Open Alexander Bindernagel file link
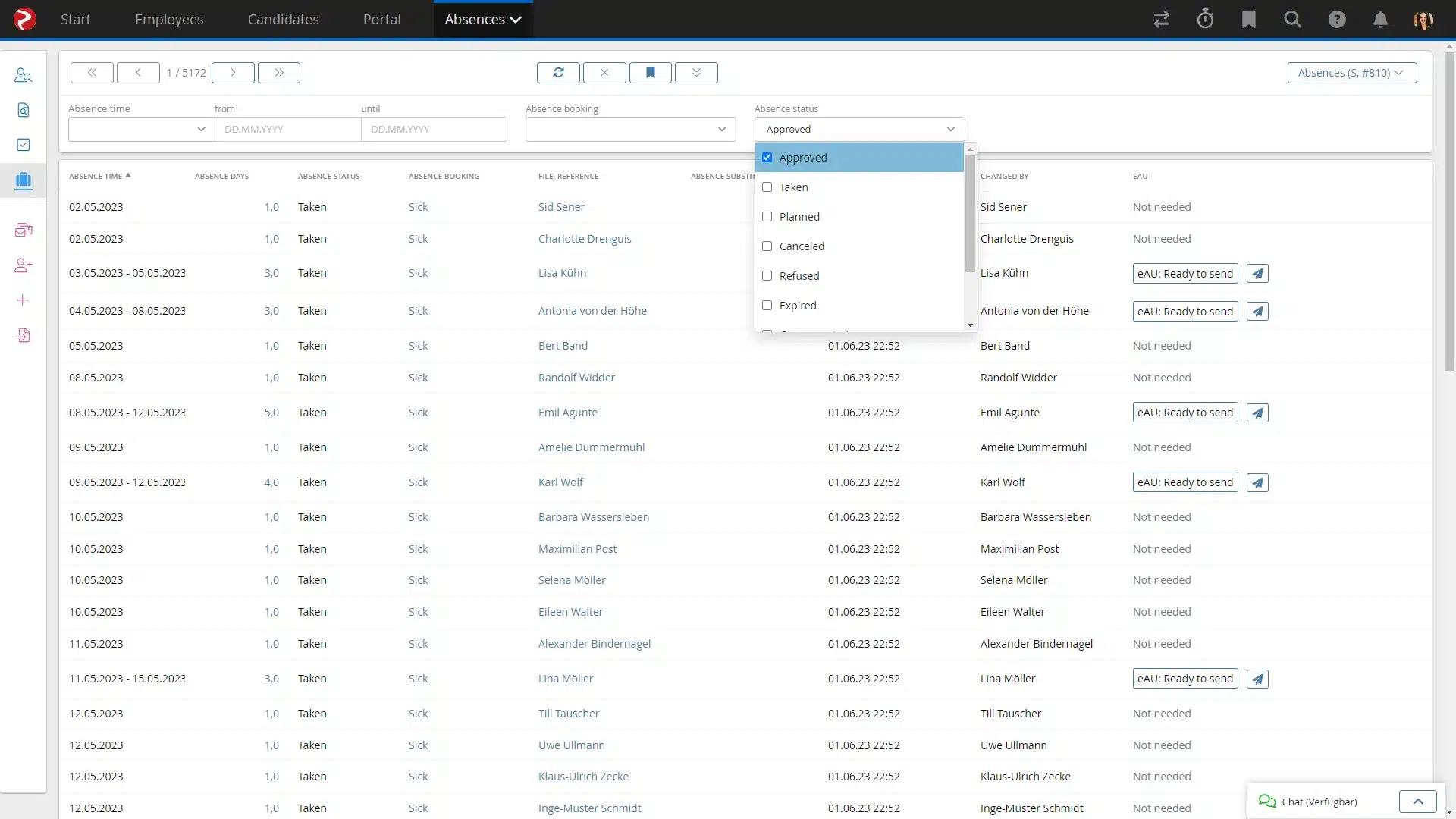This screenshot has height=819, width=1456. tap(595, 644)
